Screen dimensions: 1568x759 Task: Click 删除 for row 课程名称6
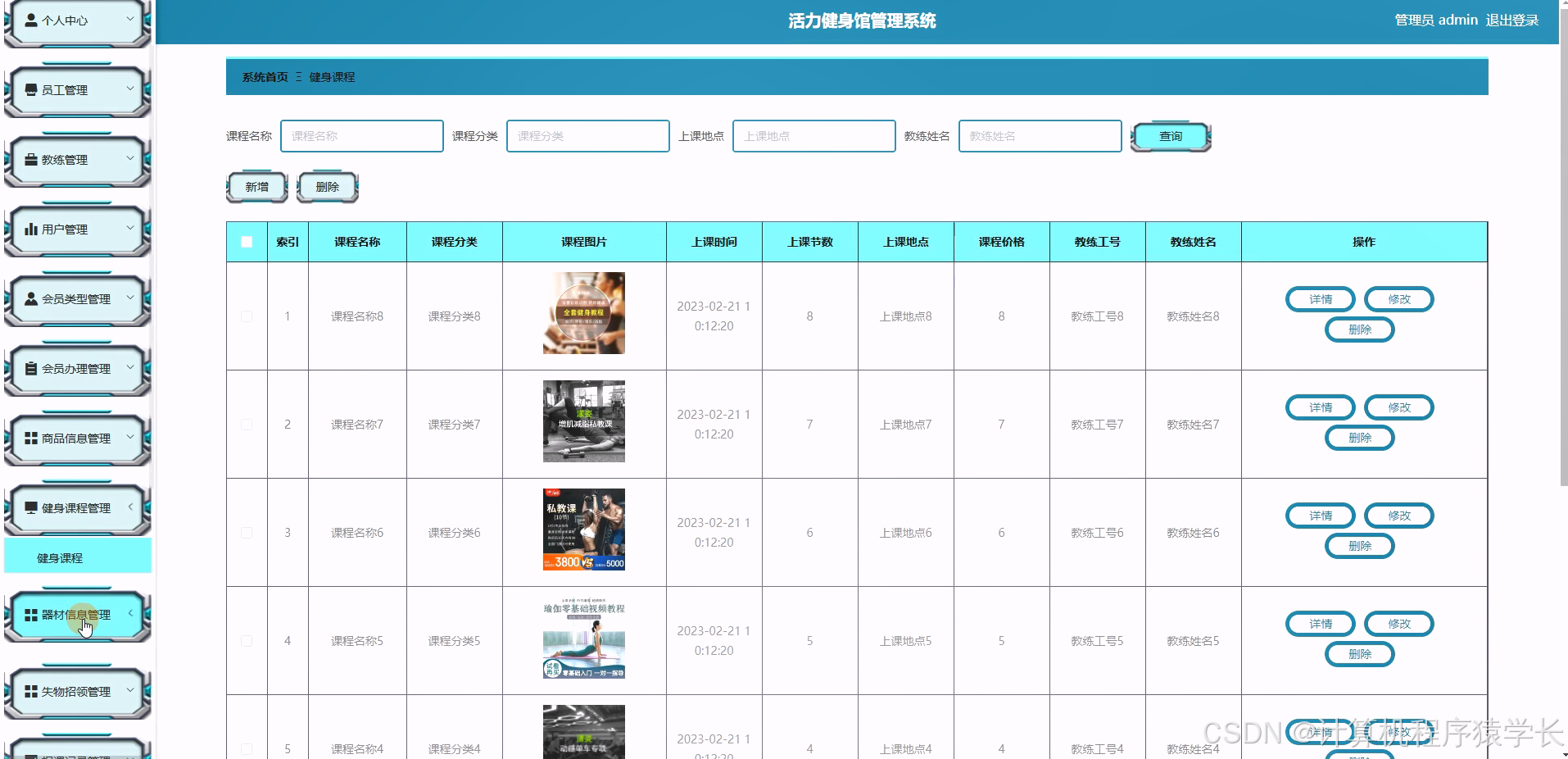point(1360,546)
